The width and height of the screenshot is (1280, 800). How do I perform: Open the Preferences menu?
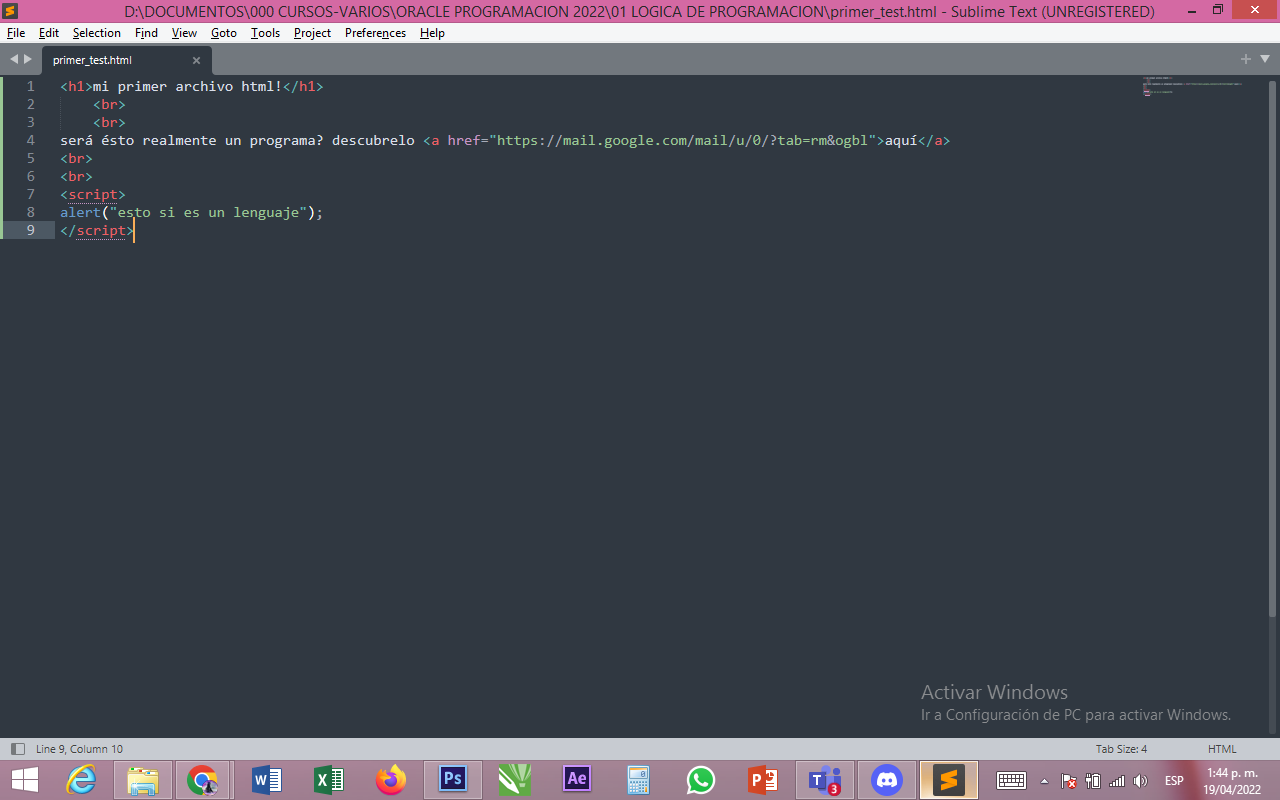point(375,33)
